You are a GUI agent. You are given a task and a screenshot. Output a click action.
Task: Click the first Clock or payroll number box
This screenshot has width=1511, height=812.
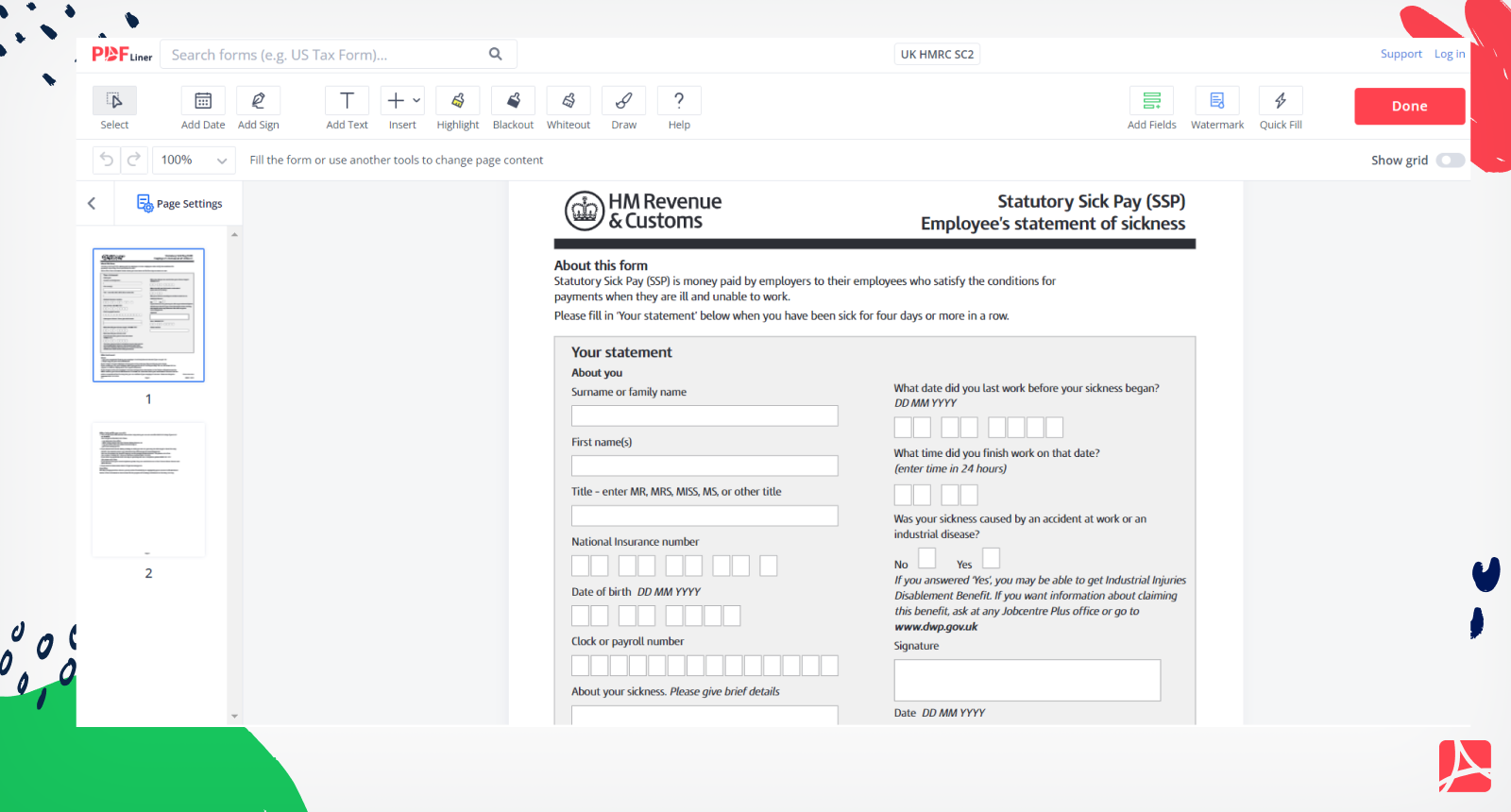pyautogui.click(x=580, y=666)
